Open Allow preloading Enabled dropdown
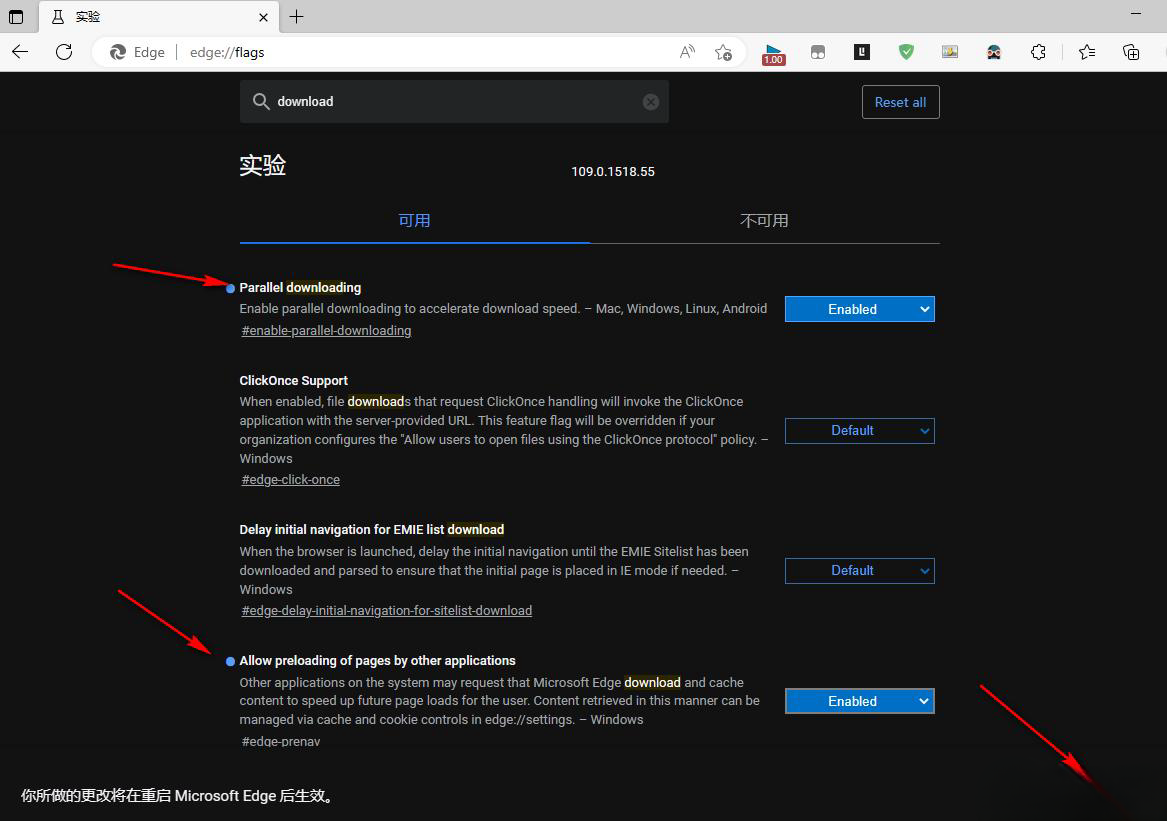This screenshot has height=821, width=1167. (x=860, y=701)
